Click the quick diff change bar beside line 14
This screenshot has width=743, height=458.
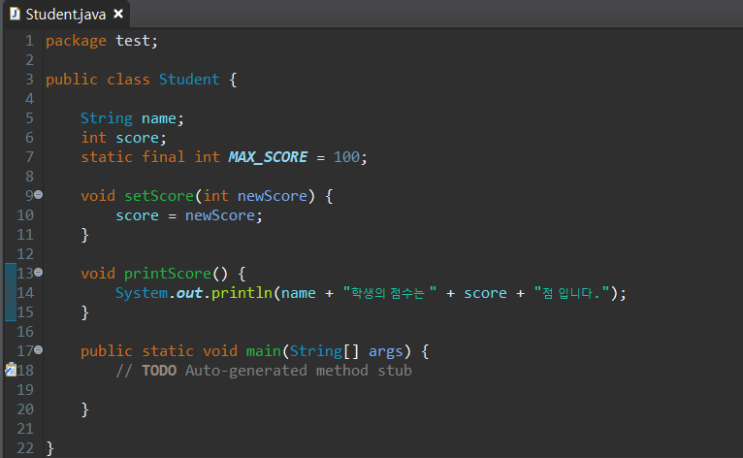[9, 292]
